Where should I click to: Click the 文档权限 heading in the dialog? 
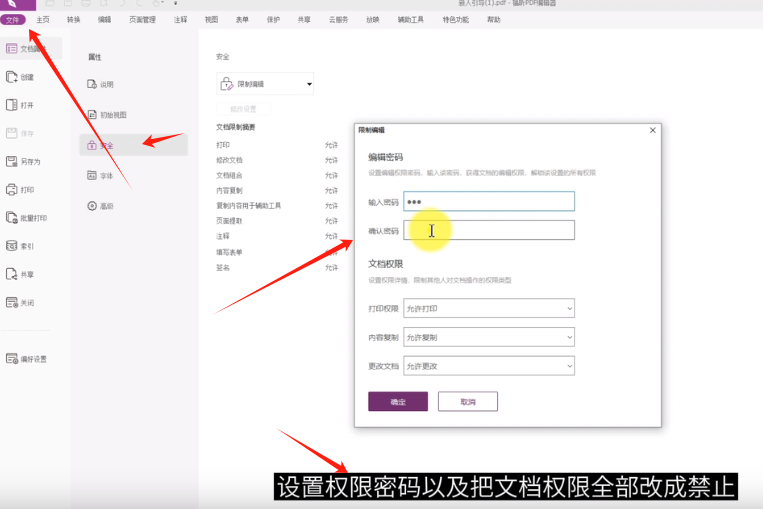click(385, 264)
